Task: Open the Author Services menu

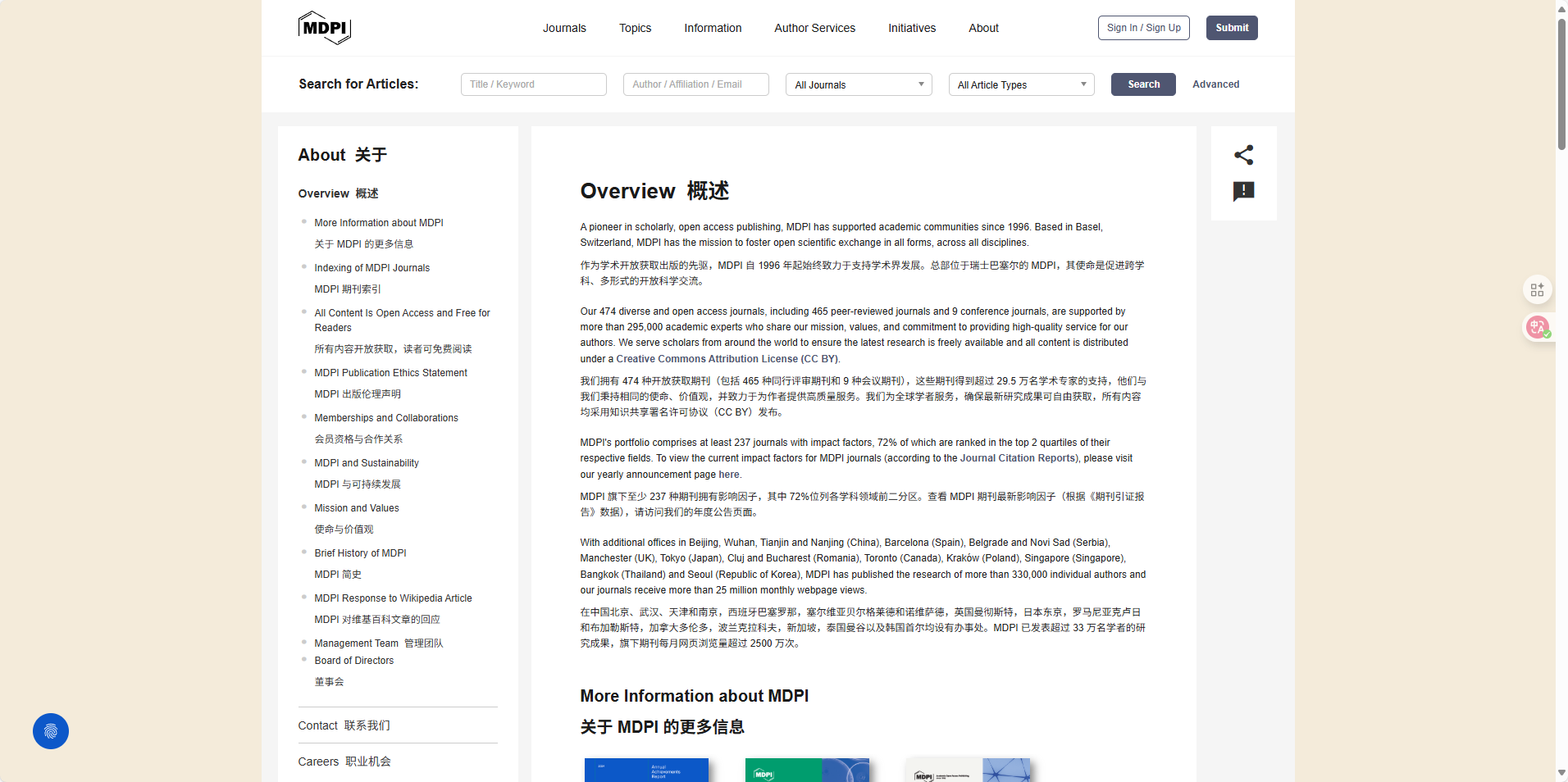Action: 814,28
